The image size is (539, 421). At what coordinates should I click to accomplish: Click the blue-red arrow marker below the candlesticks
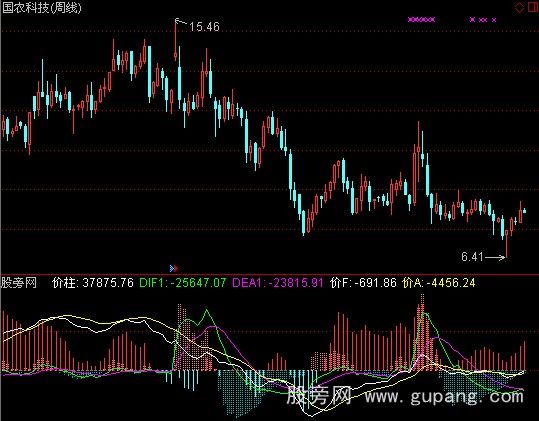point(174,268)
